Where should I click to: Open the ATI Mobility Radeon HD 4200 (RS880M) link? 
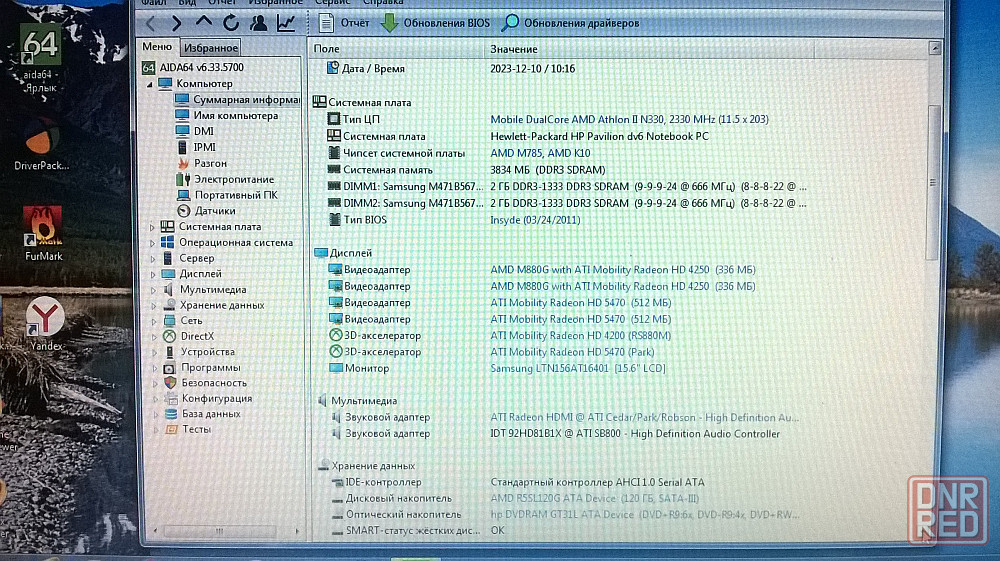point(580,335)
